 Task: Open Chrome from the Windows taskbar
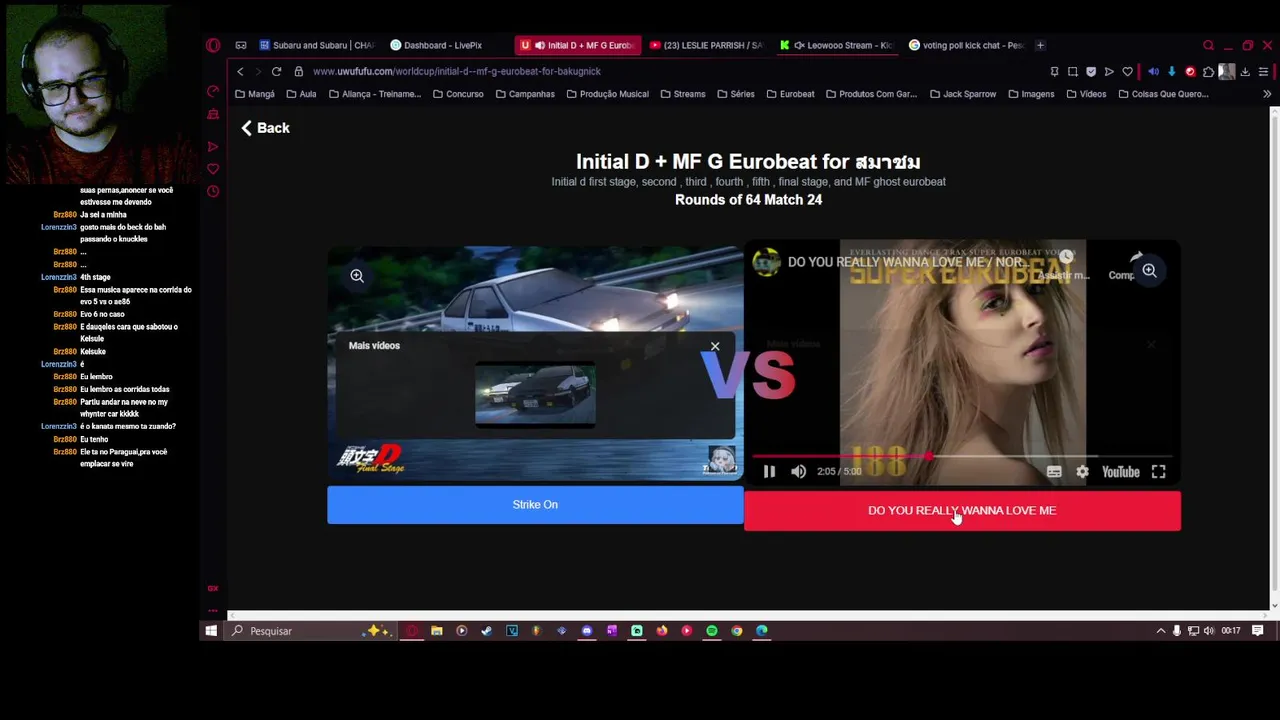tap(736, 631)
